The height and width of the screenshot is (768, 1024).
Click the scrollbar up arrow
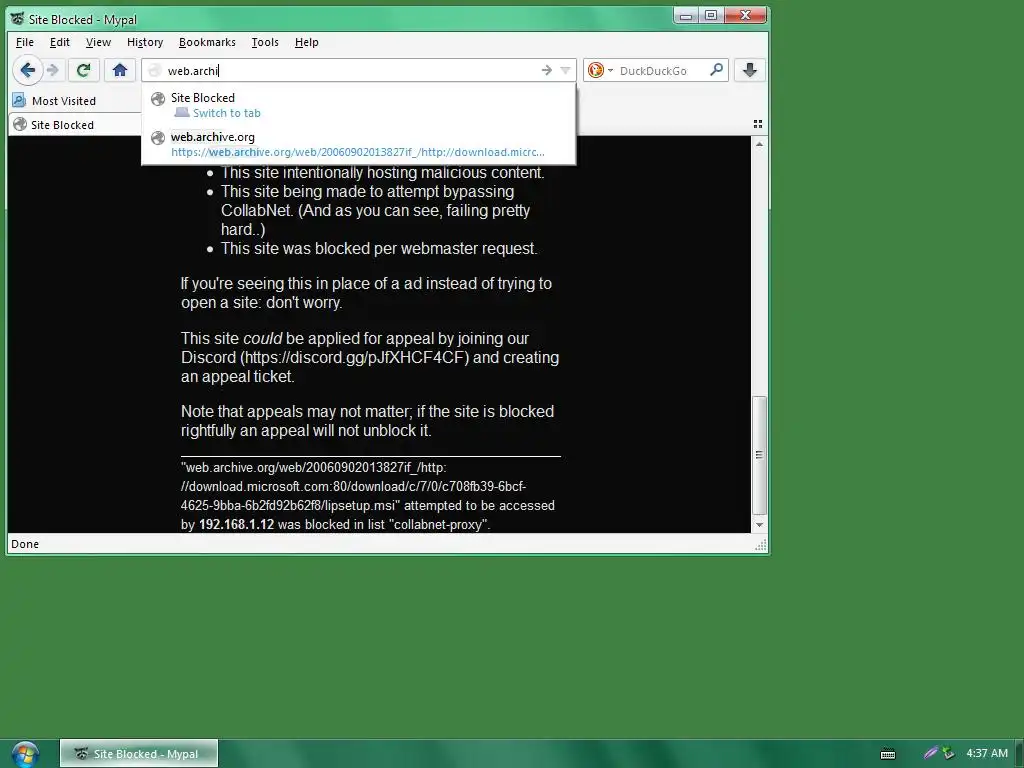(x=759, y=144)
